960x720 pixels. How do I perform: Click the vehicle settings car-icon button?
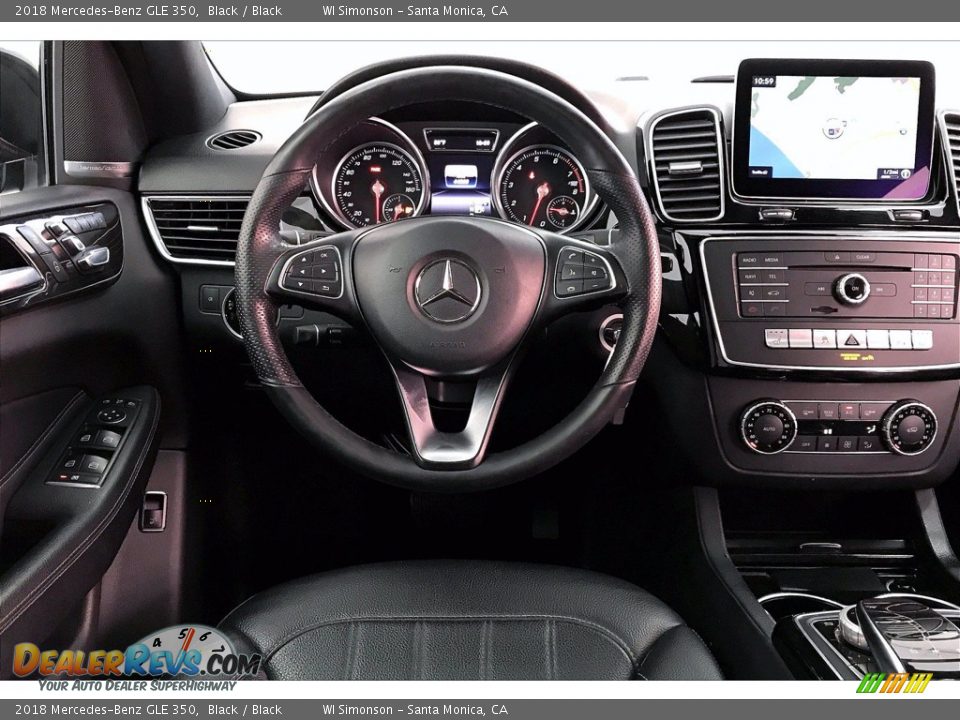coord(774,293)
